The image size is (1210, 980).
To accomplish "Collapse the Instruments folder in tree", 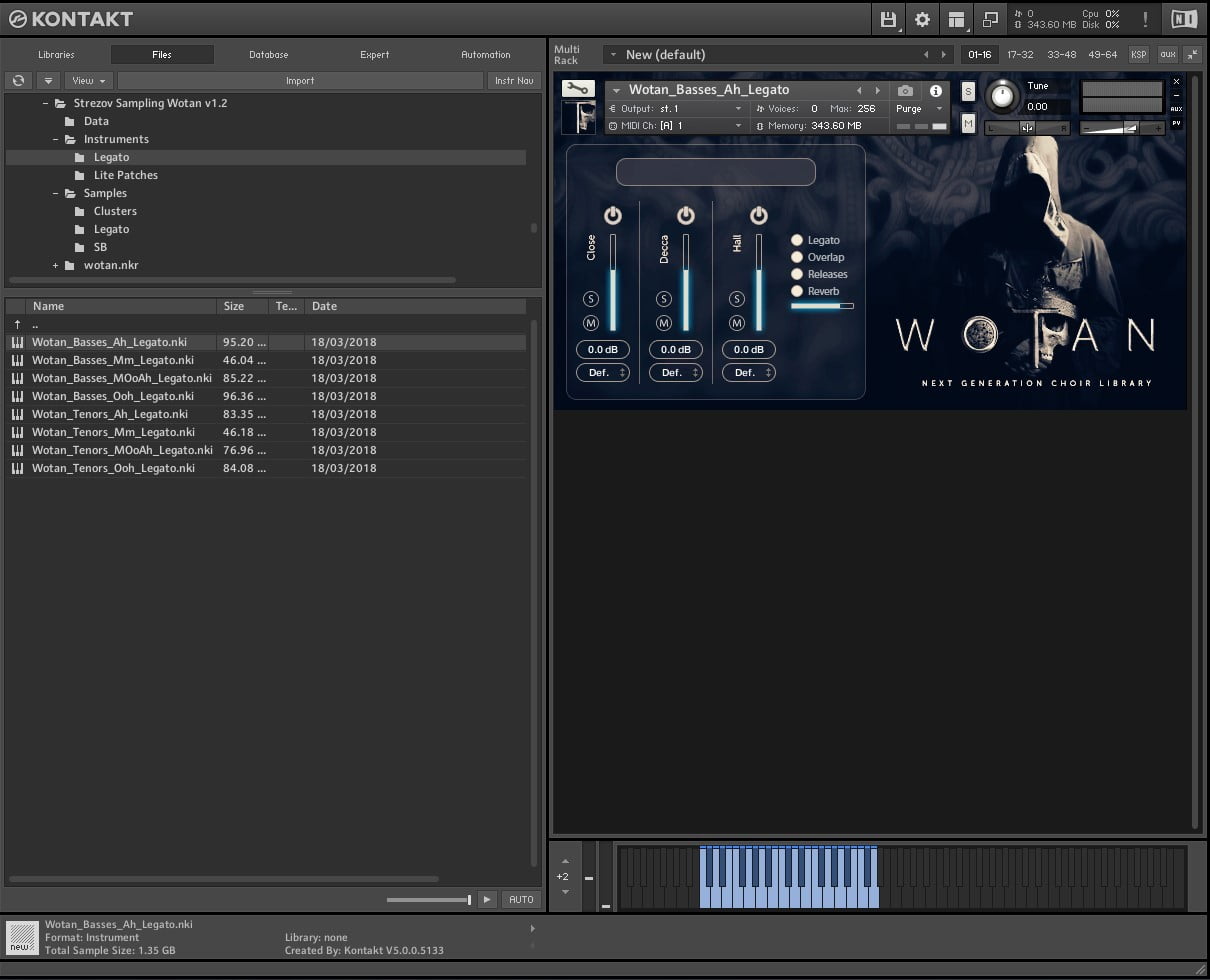I will (56, 139).
